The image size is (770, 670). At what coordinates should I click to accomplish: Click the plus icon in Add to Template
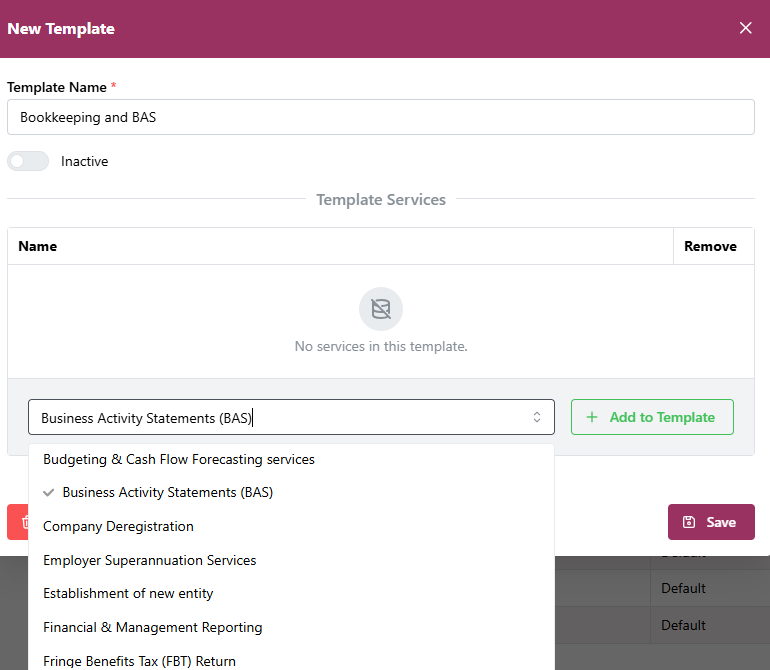point(592,417)
